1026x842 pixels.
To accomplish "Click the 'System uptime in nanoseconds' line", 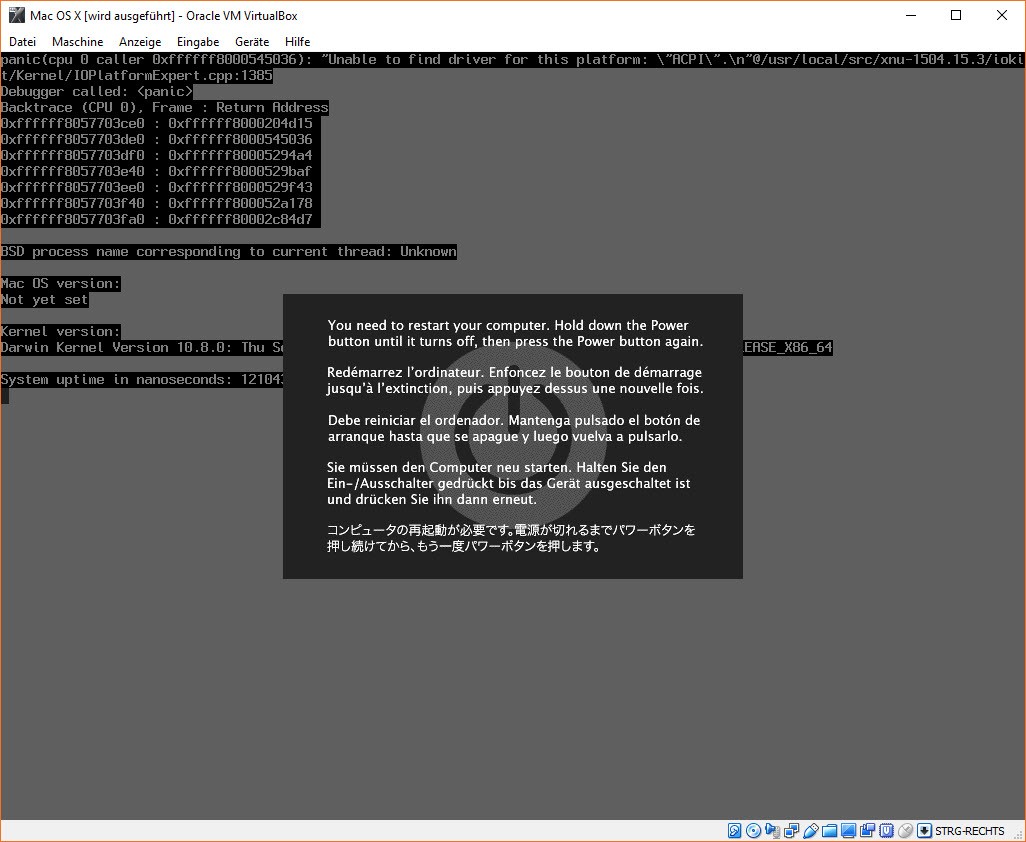I will click(x=142, y=379).
